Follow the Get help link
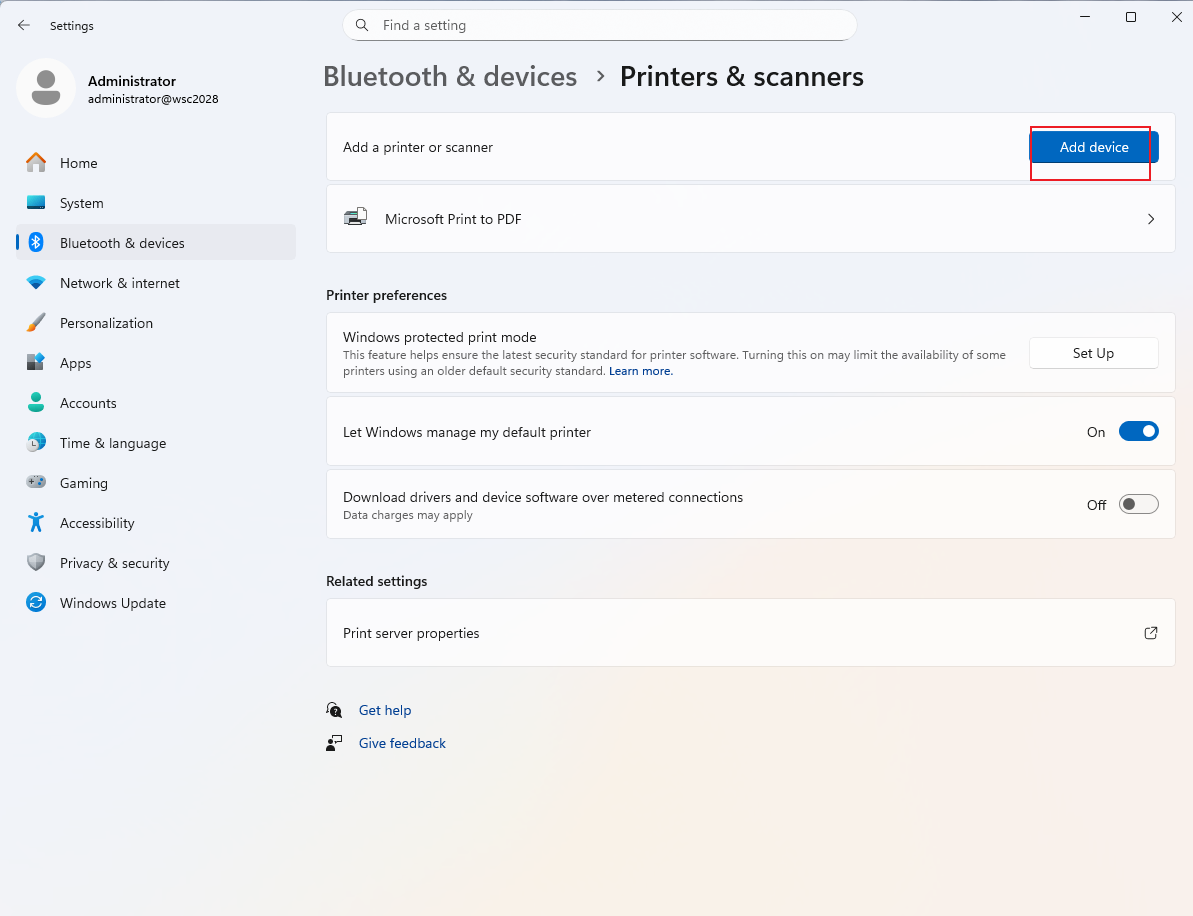1193x916 pixels. [x=385, y=710]
